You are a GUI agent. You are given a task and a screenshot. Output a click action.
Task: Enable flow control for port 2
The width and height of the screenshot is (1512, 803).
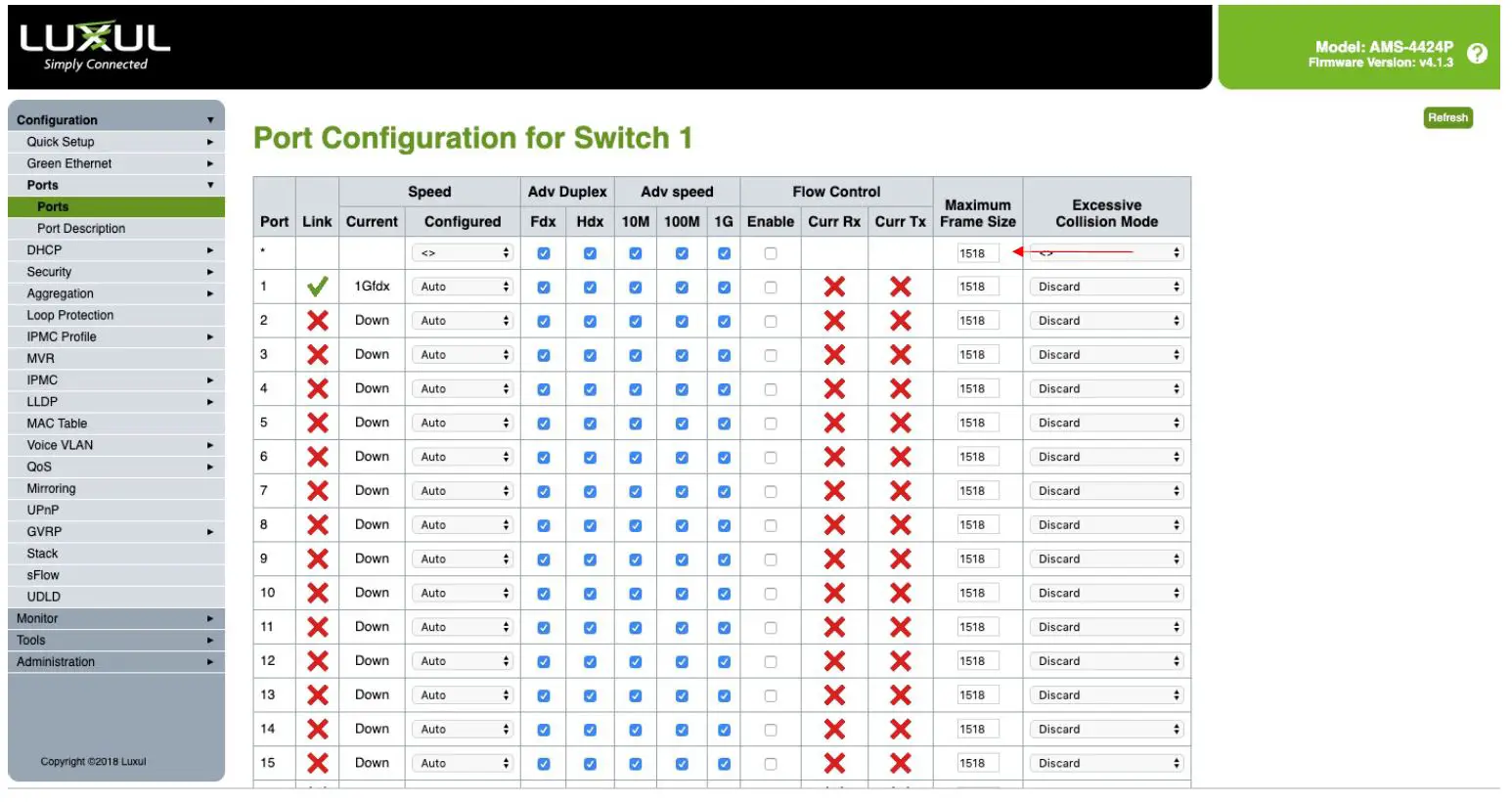coord(771,321)
